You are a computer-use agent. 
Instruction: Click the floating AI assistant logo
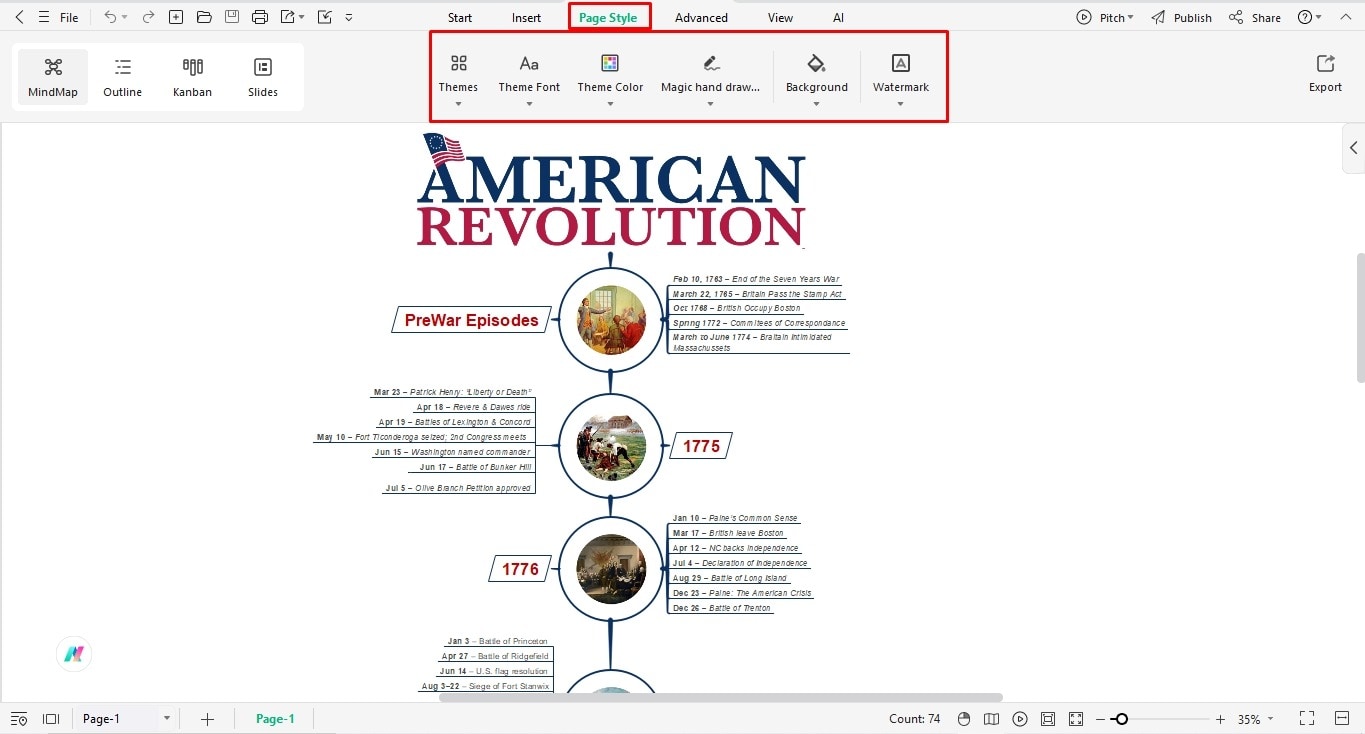[74, 654]
